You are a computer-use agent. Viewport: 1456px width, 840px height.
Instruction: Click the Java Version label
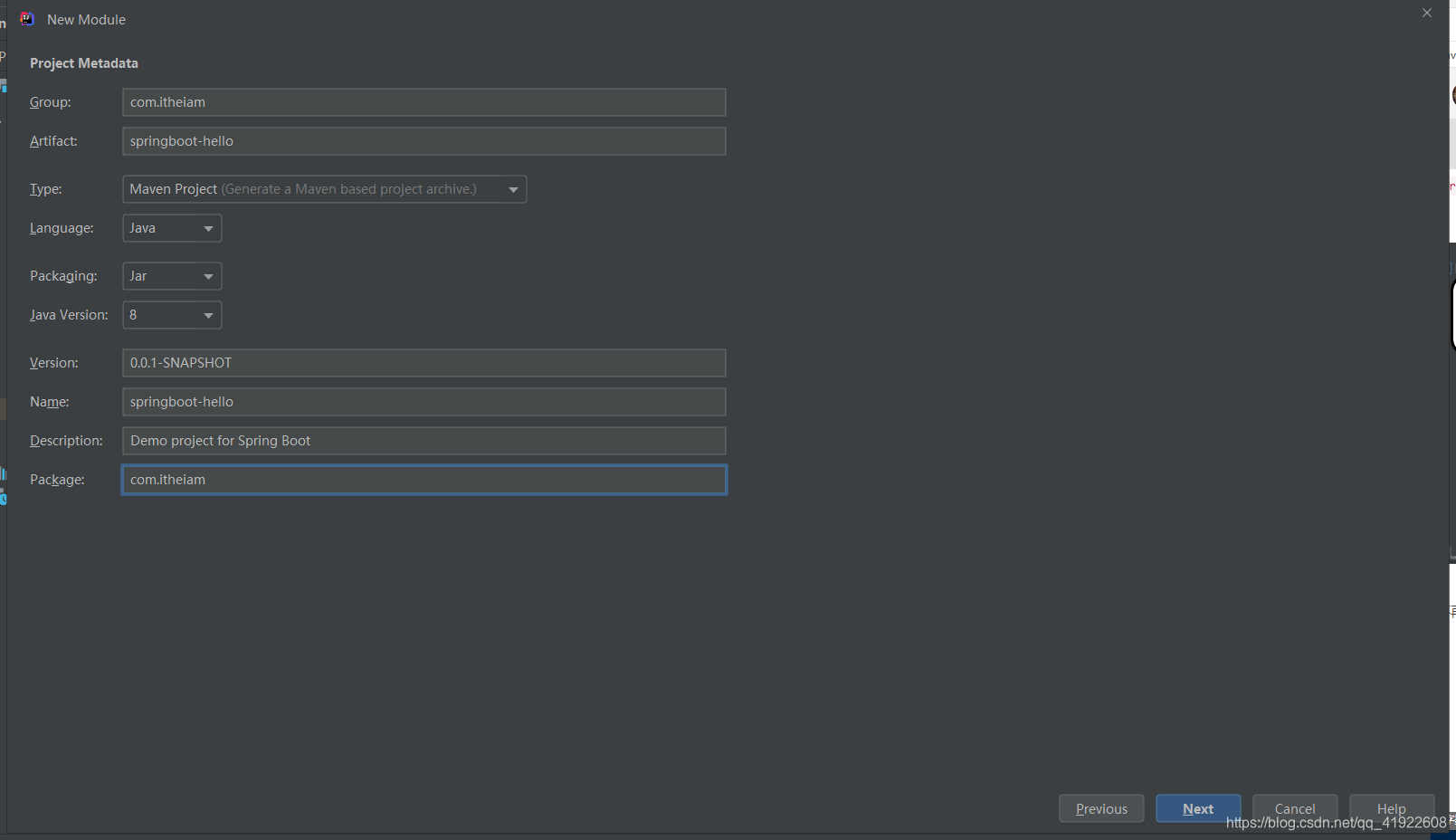pyautogui.click(x=69, y=315)
